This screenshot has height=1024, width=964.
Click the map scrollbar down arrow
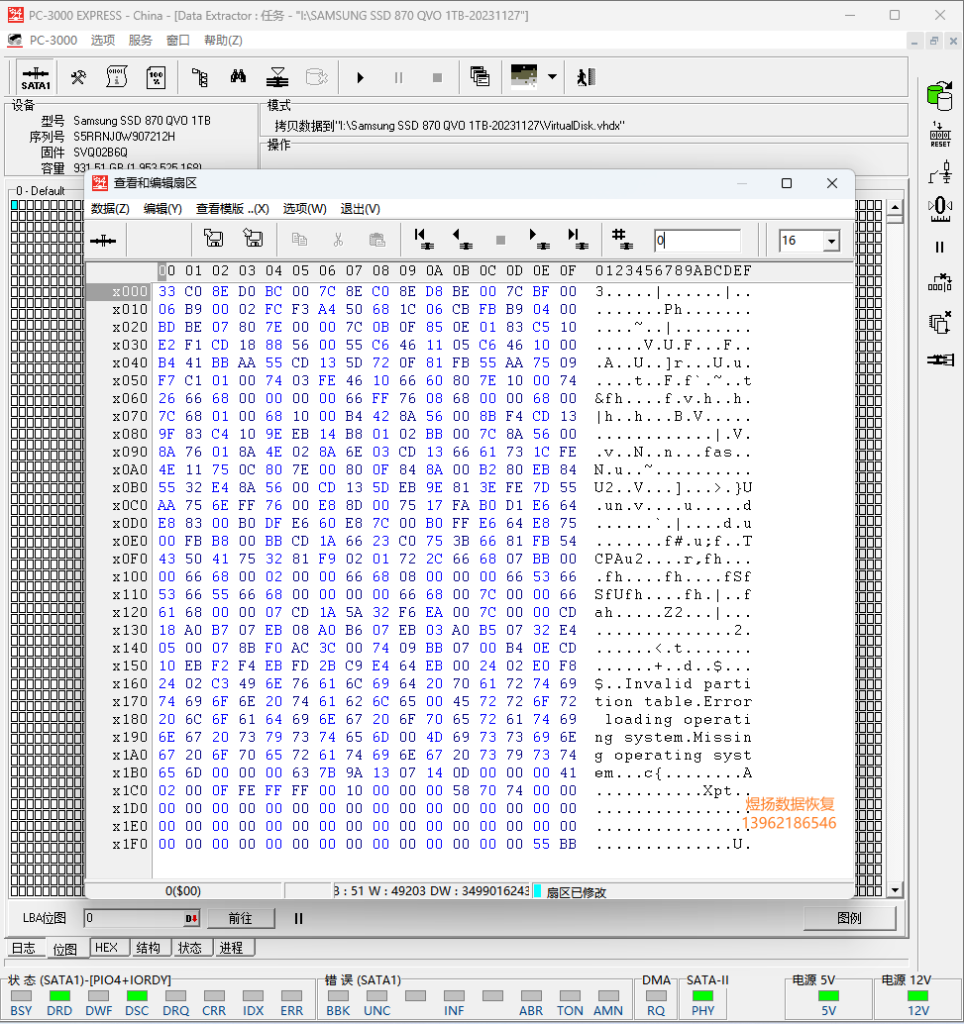(895, 889)
